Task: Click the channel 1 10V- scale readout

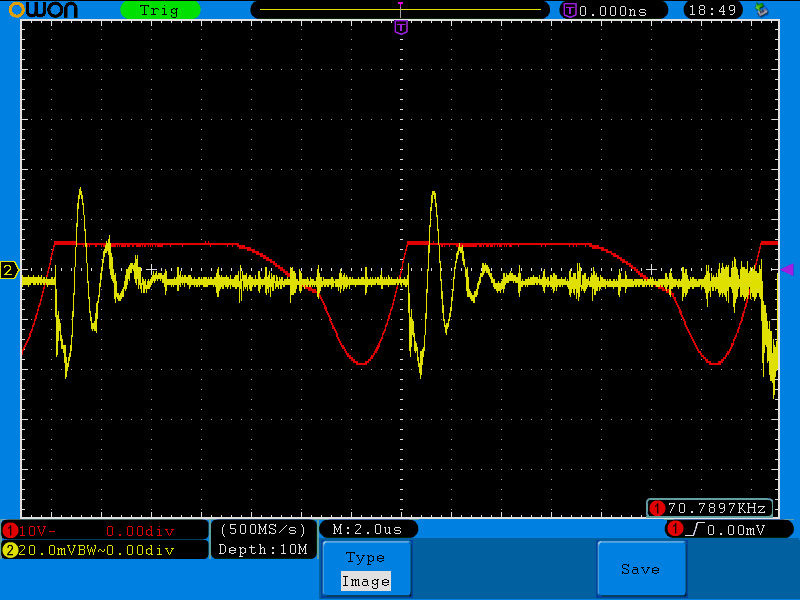Action: [38, 531]
